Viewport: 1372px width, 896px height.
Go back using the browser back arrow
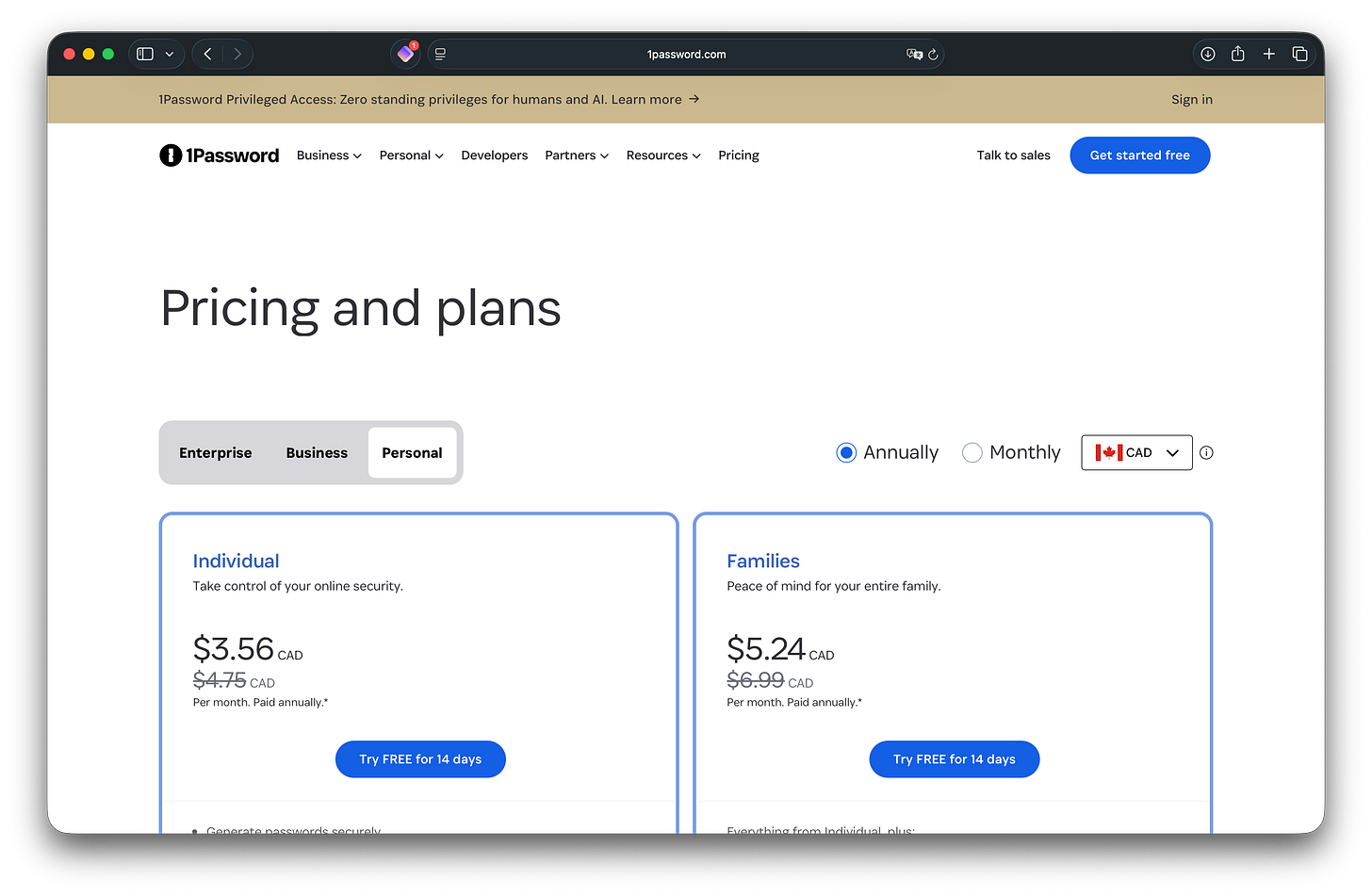coord(207,54)
